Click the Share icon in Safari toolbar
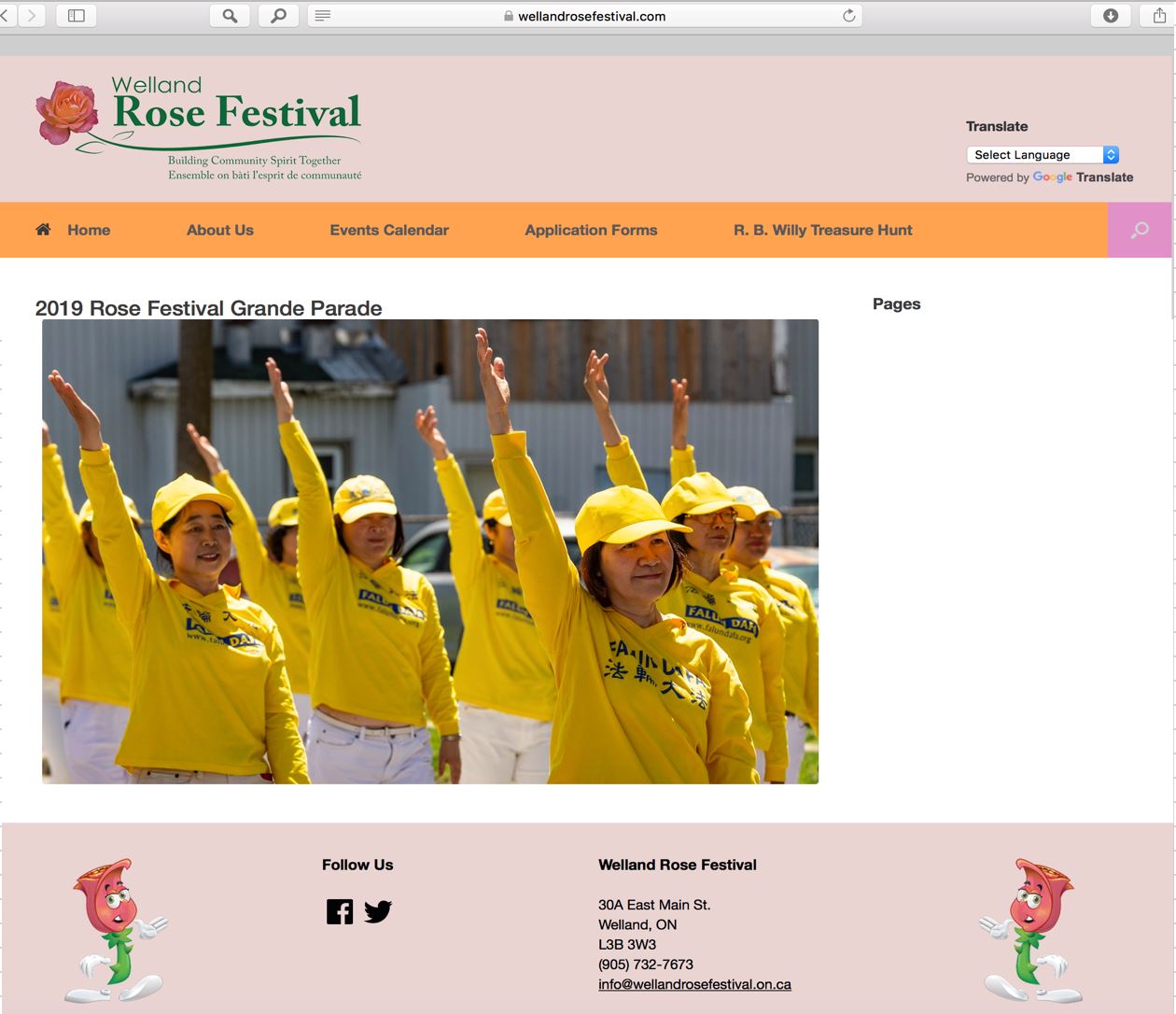Image resolution: width=1176 pixels, height=1014 pixels. [x=1159, y=16]
